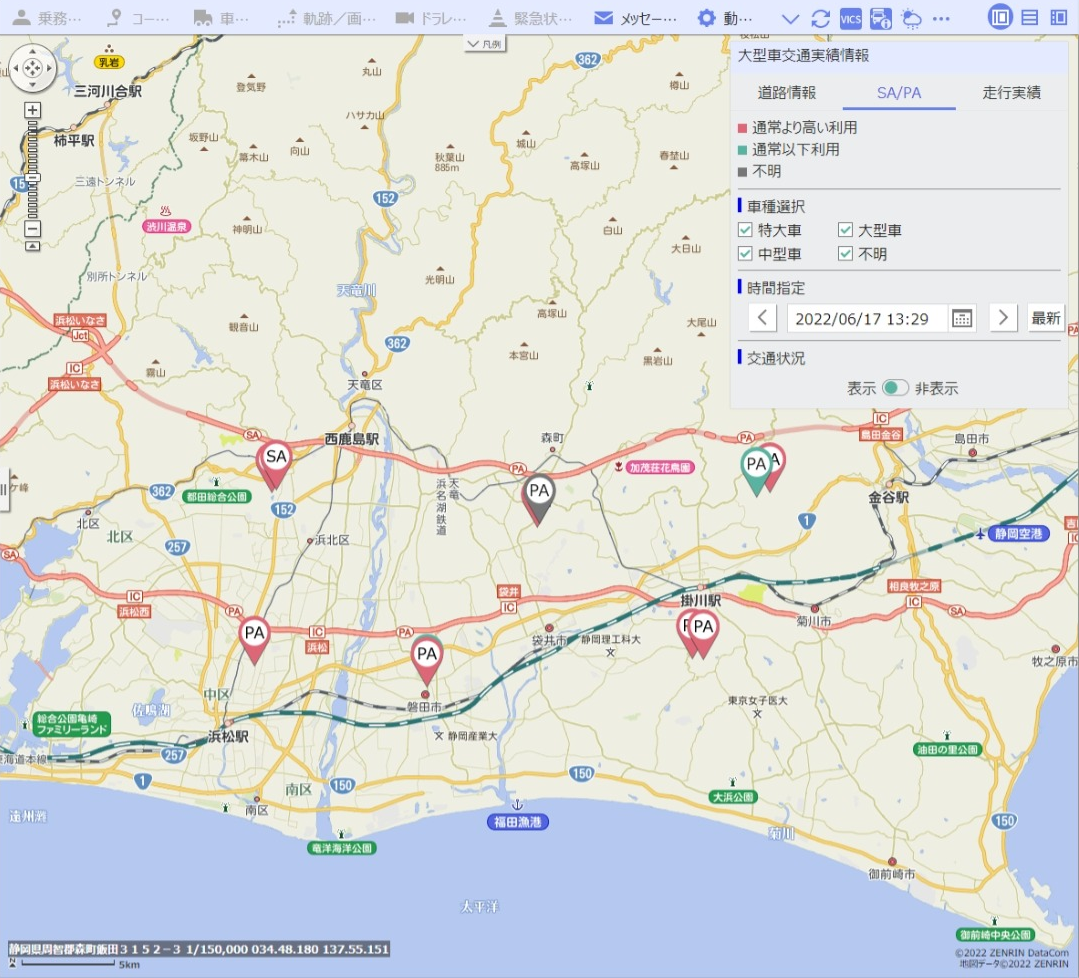
Task: Click the large vehicle traffic info icon
Action: (881, 19)
